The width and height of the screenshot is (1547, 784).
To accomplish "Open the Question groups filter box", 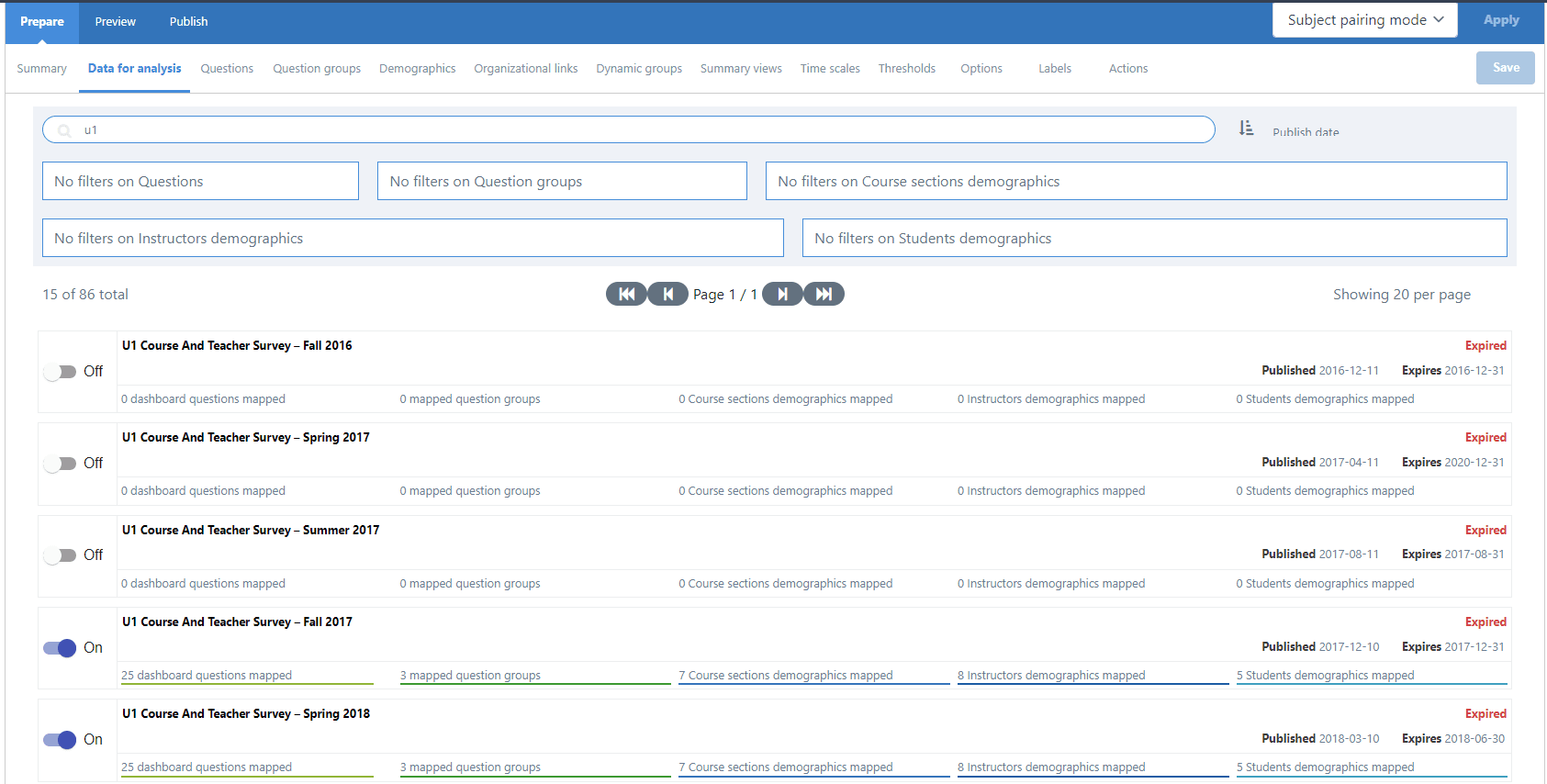I will 562,181.
